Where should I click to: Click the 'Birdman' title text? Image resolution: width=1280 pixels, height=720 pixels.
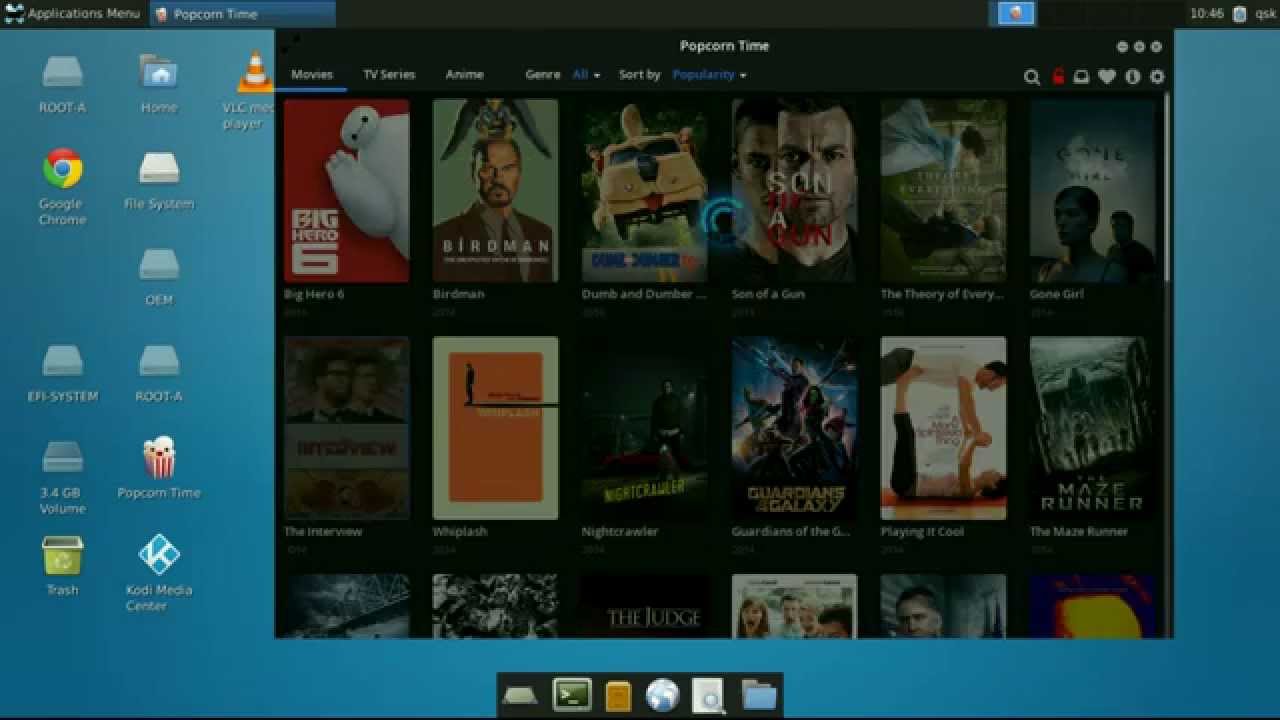(x=458, y=295)
